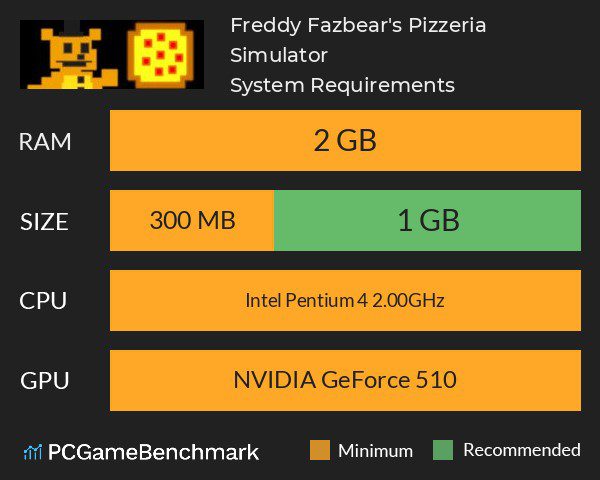Viewport: 600px width, 480px height.
Task: Click the orange Minimum legend swatch
Action: (x=319, y=450)
